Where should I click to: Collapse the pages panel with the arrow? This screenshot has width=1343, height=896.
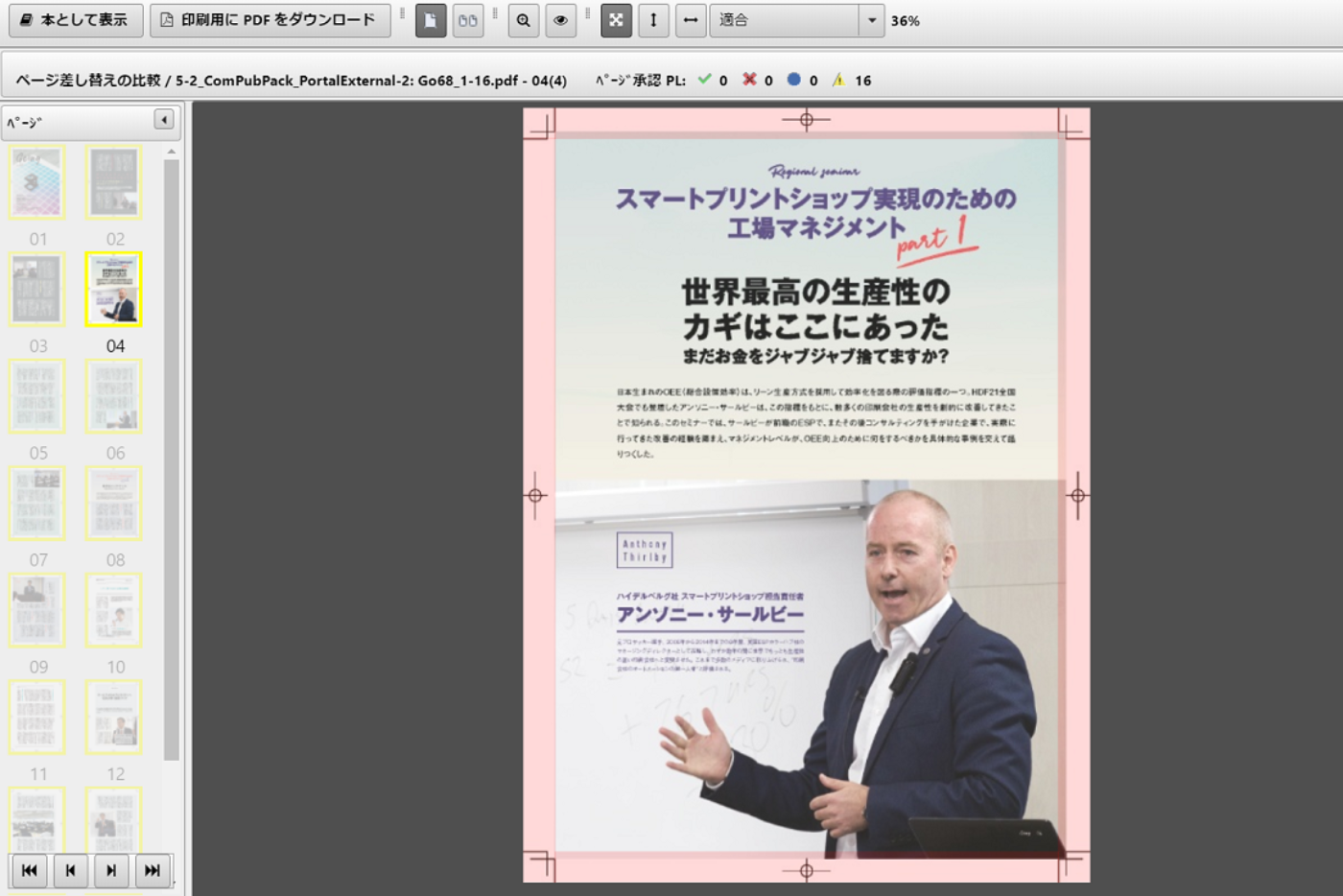click(164, 120)
